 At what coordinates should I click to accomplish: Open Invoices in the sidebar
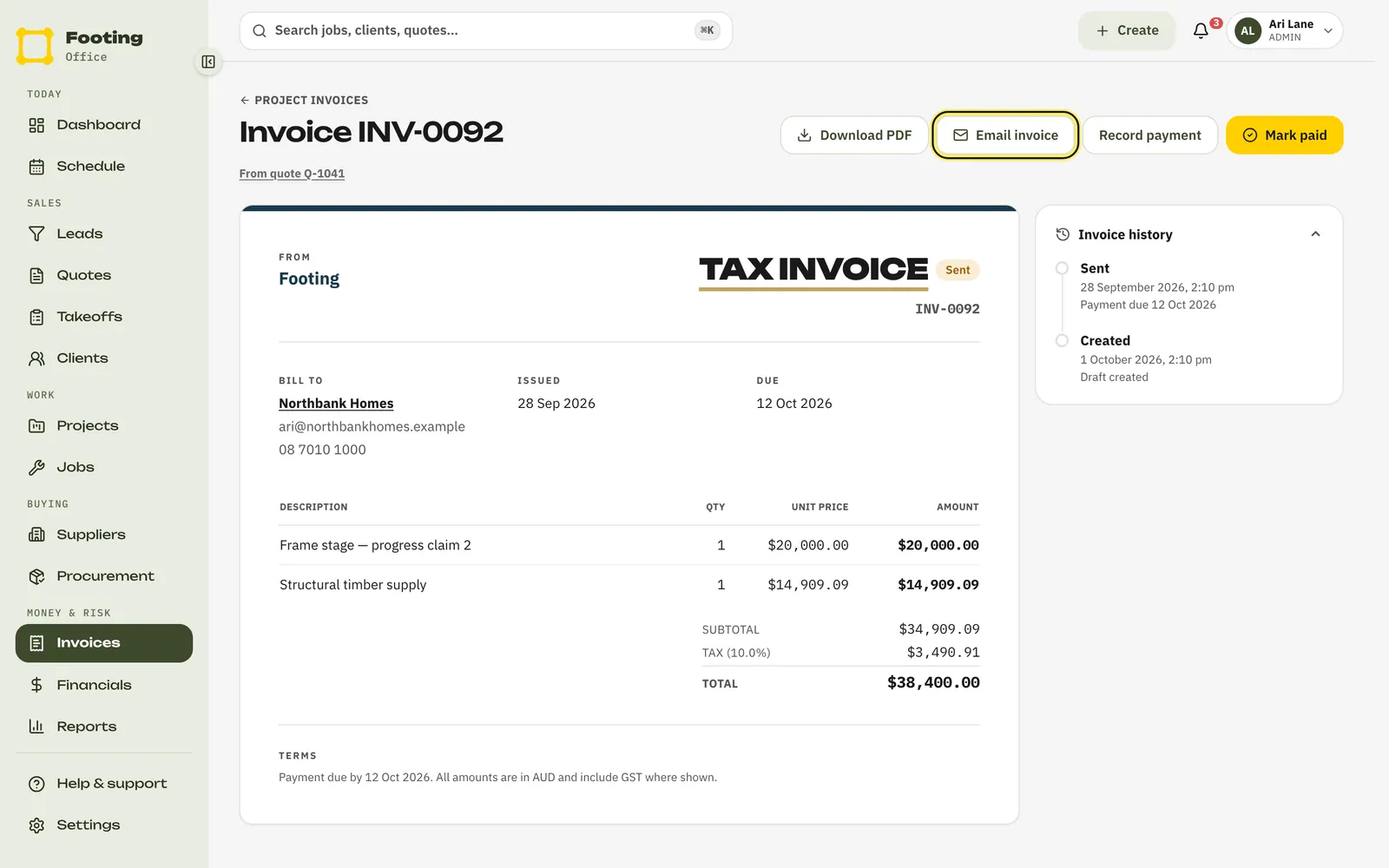[x=104, y=643]
